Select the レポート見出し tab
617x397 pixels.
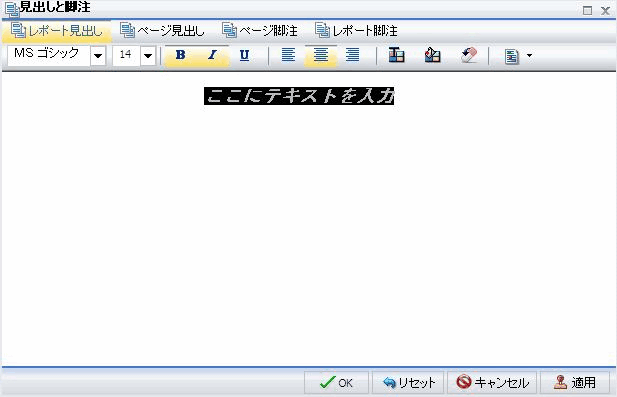[57, 31]
